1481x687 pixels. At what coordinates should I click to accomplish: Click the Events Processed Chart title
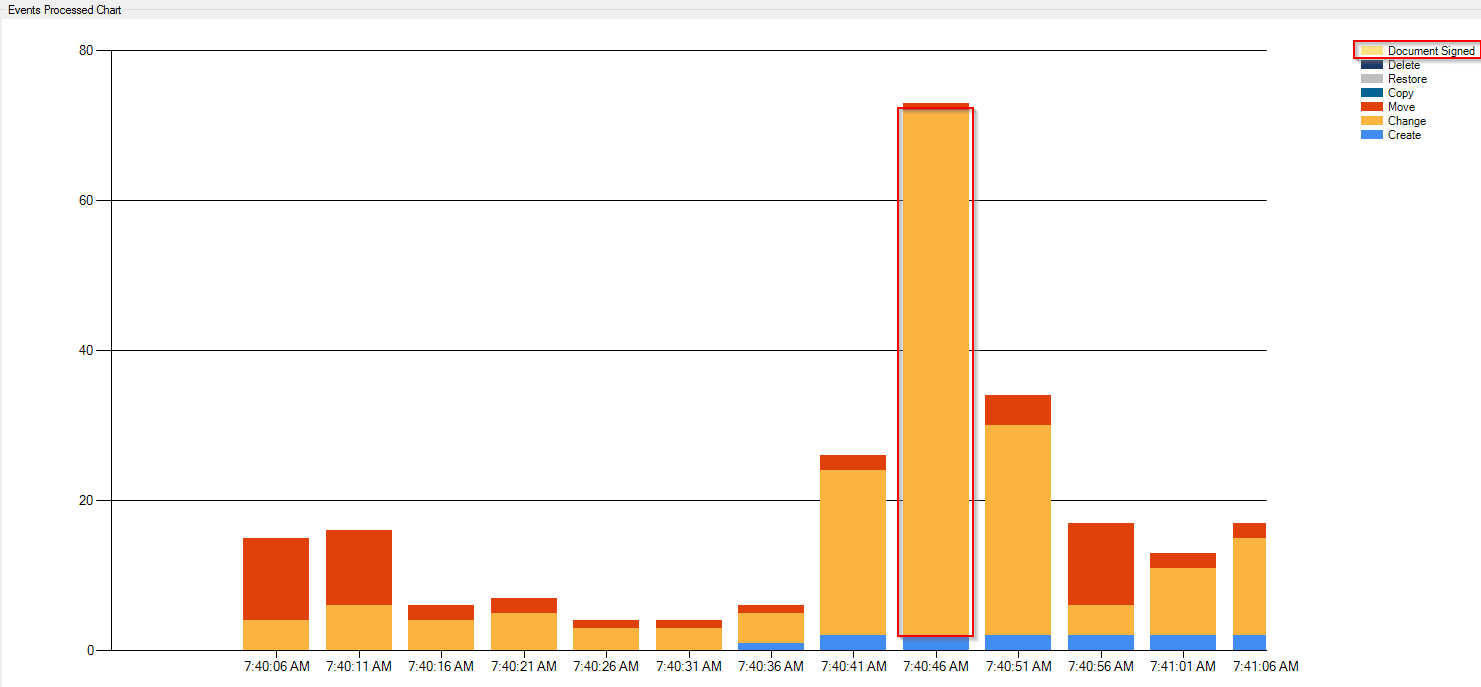(x=66, y=9)
